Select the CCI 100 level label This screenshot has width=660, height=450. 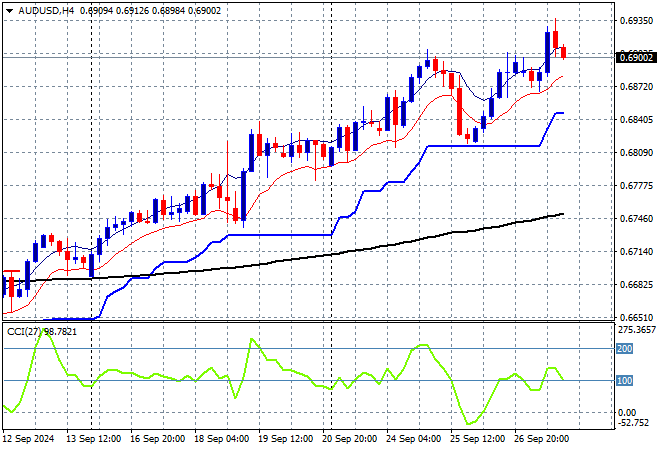click(x=625, y=381)
